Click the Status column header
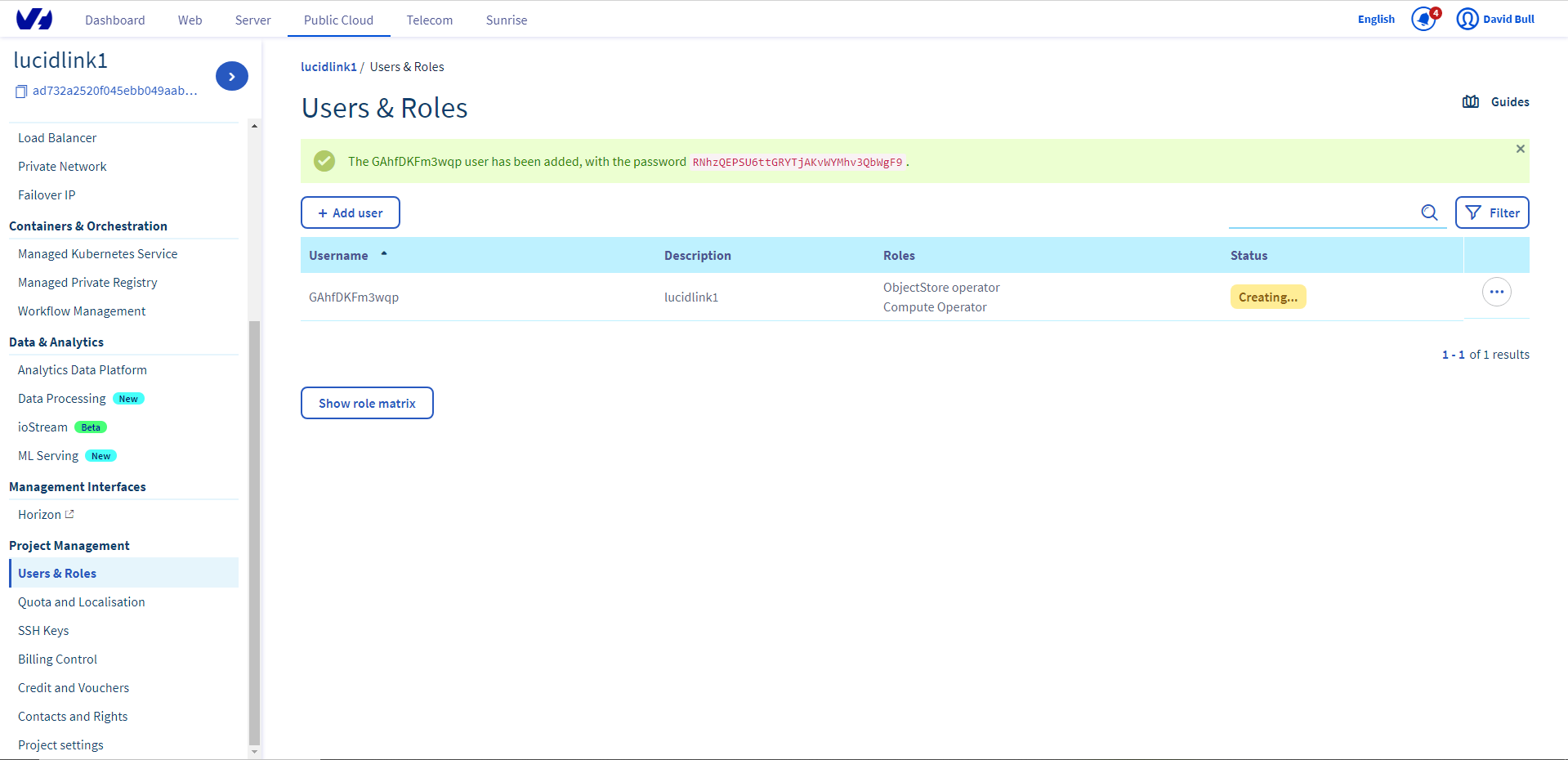This screenshot has width=1568, height=760. tap(1249, 256)
